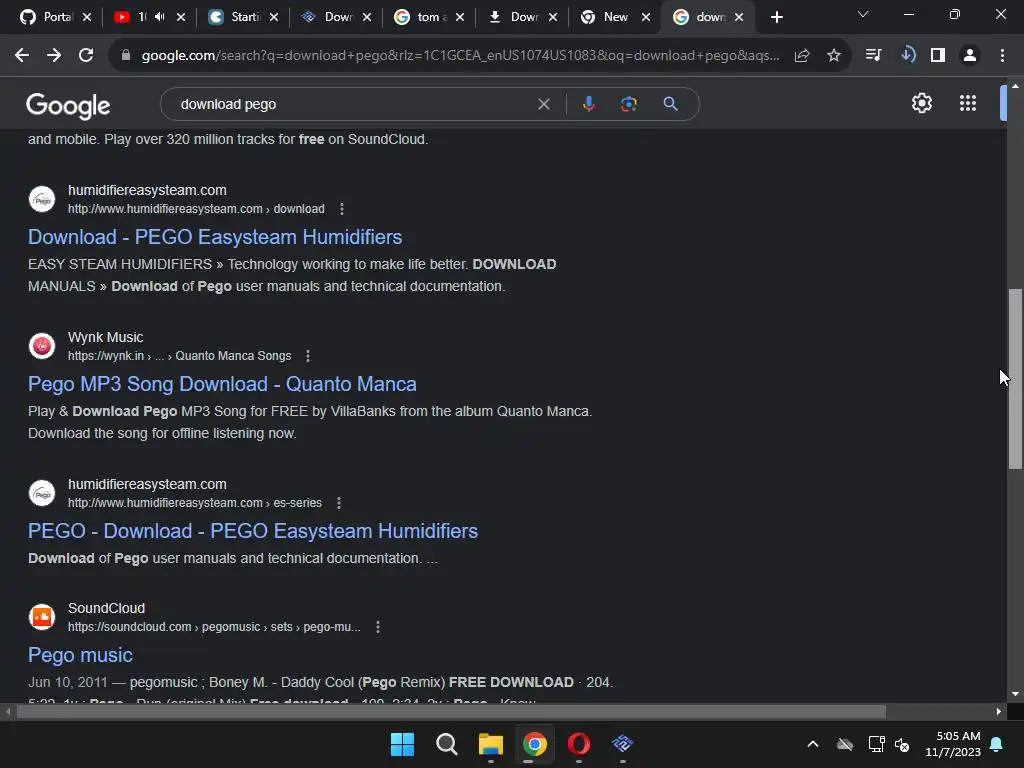
Task: Click the vertical page scrollbar thumb
Action: (1015, 379)
